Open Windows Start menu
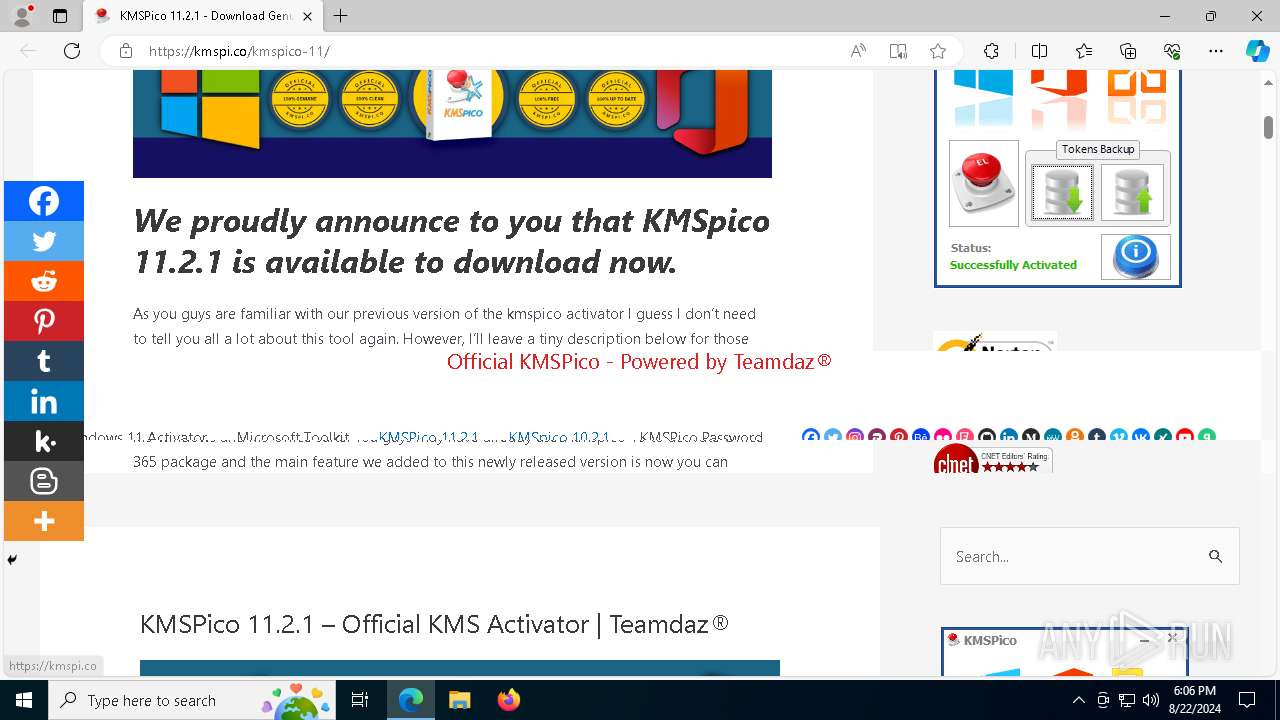Screen dimensions: 1280x720 click(24, 700)
